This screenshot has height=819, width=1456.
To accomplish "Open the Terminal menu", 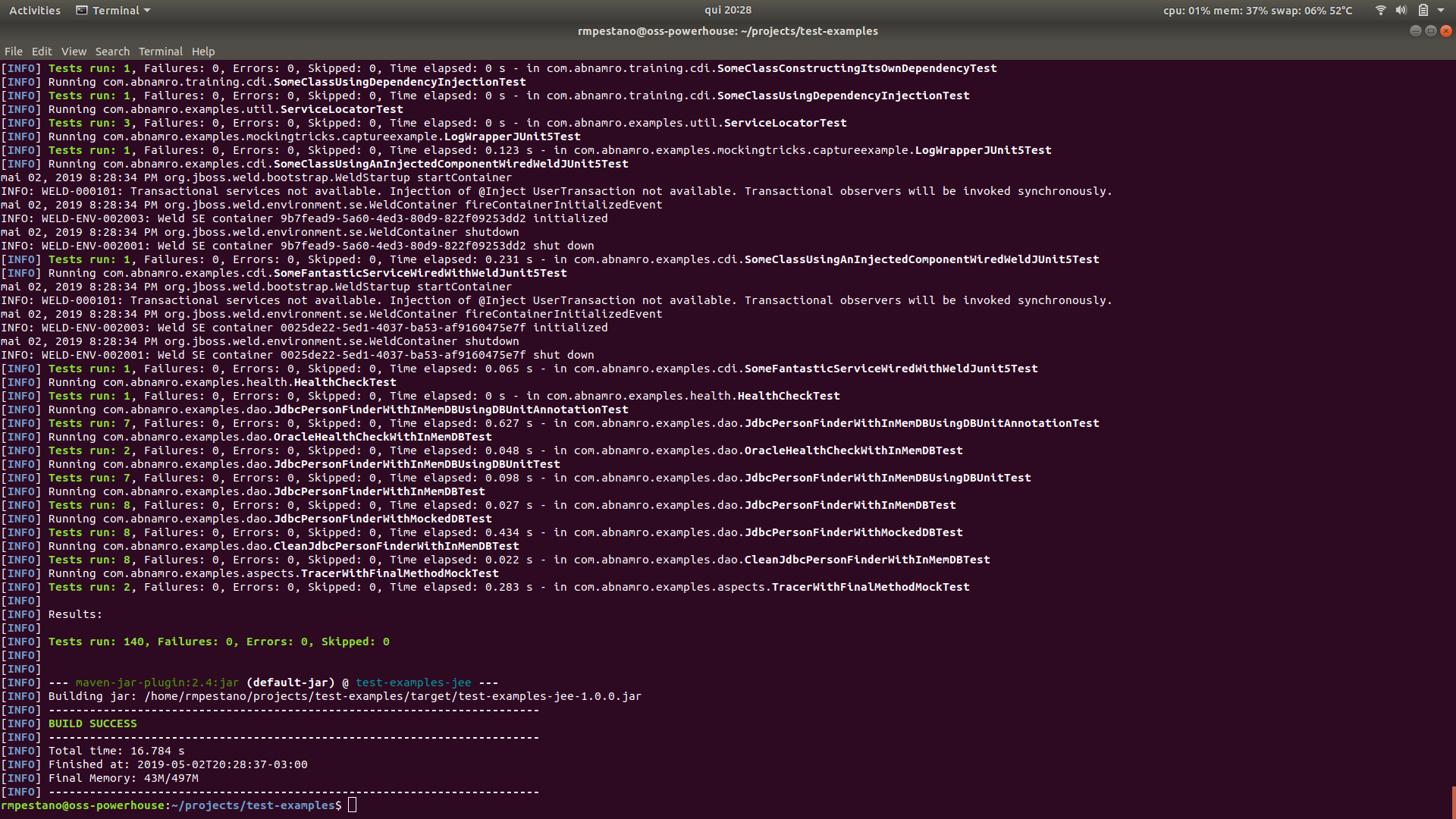I will click(x=160, y=51).
